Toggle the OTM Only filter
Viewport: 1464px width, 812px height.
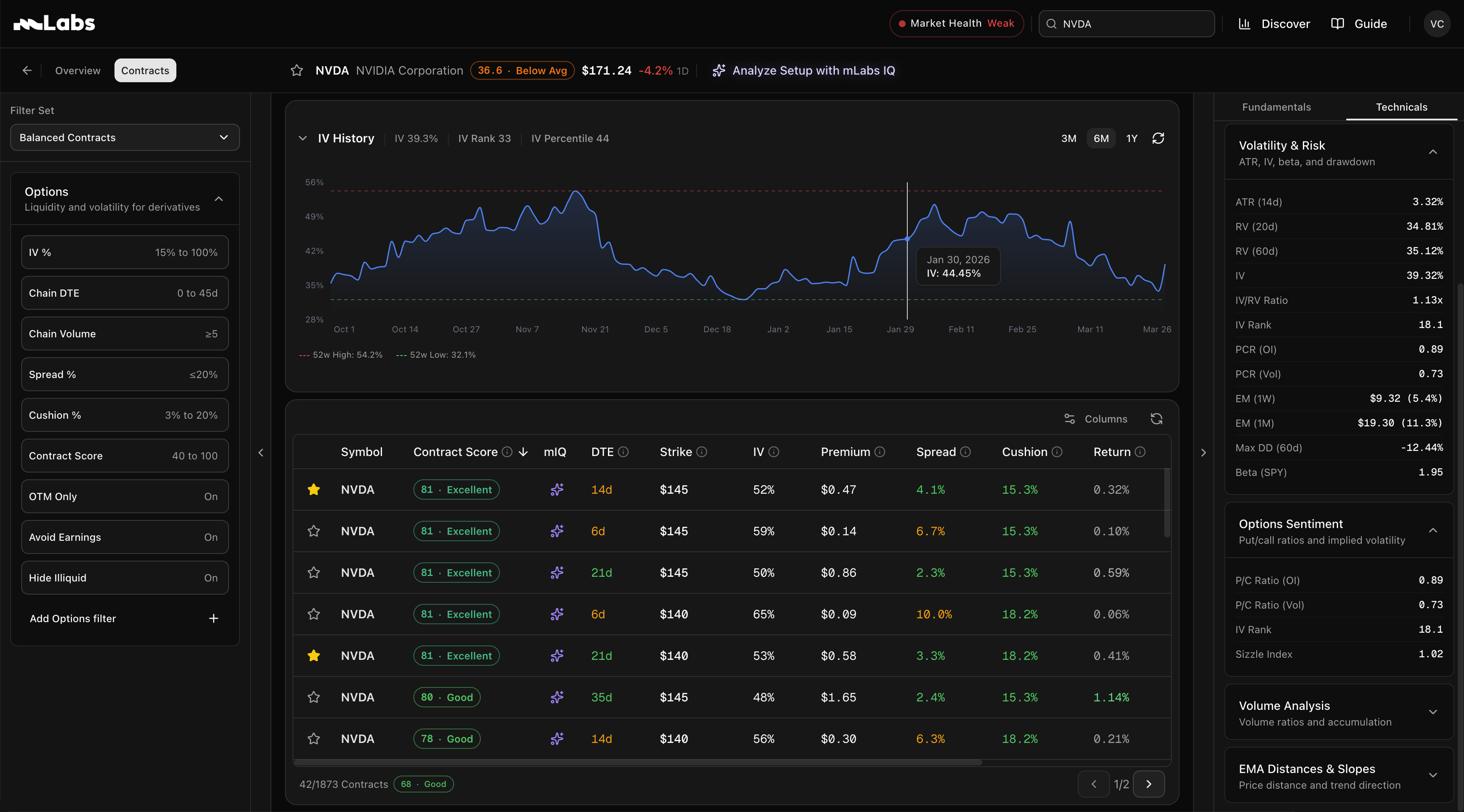[125, 497]
